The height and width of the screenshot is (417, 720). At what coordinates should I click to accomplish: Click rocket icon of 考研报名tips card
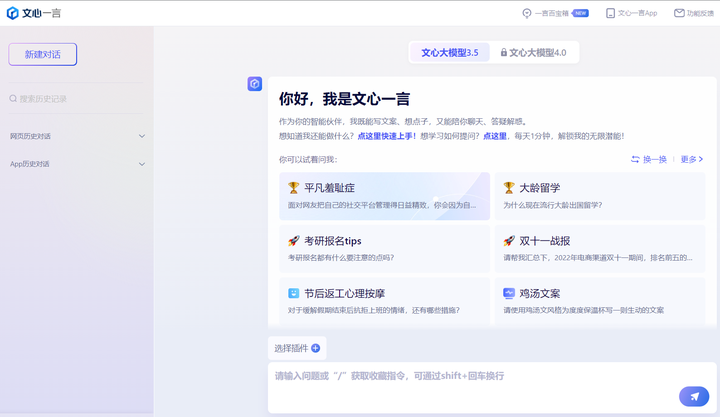(x=293, y=241)
